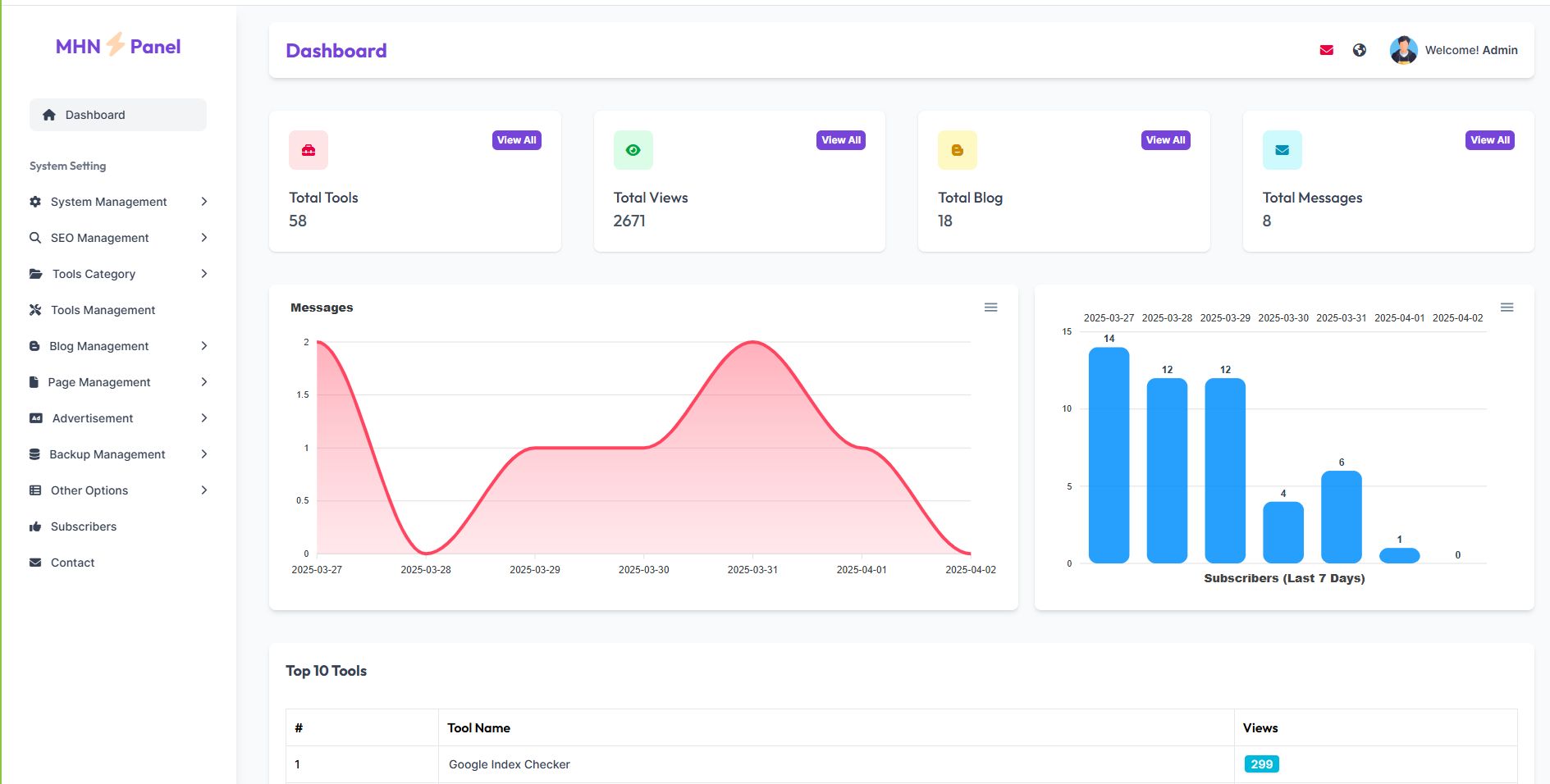Click the Tools Management wrench icon
1550x784 pixels.
35,310
